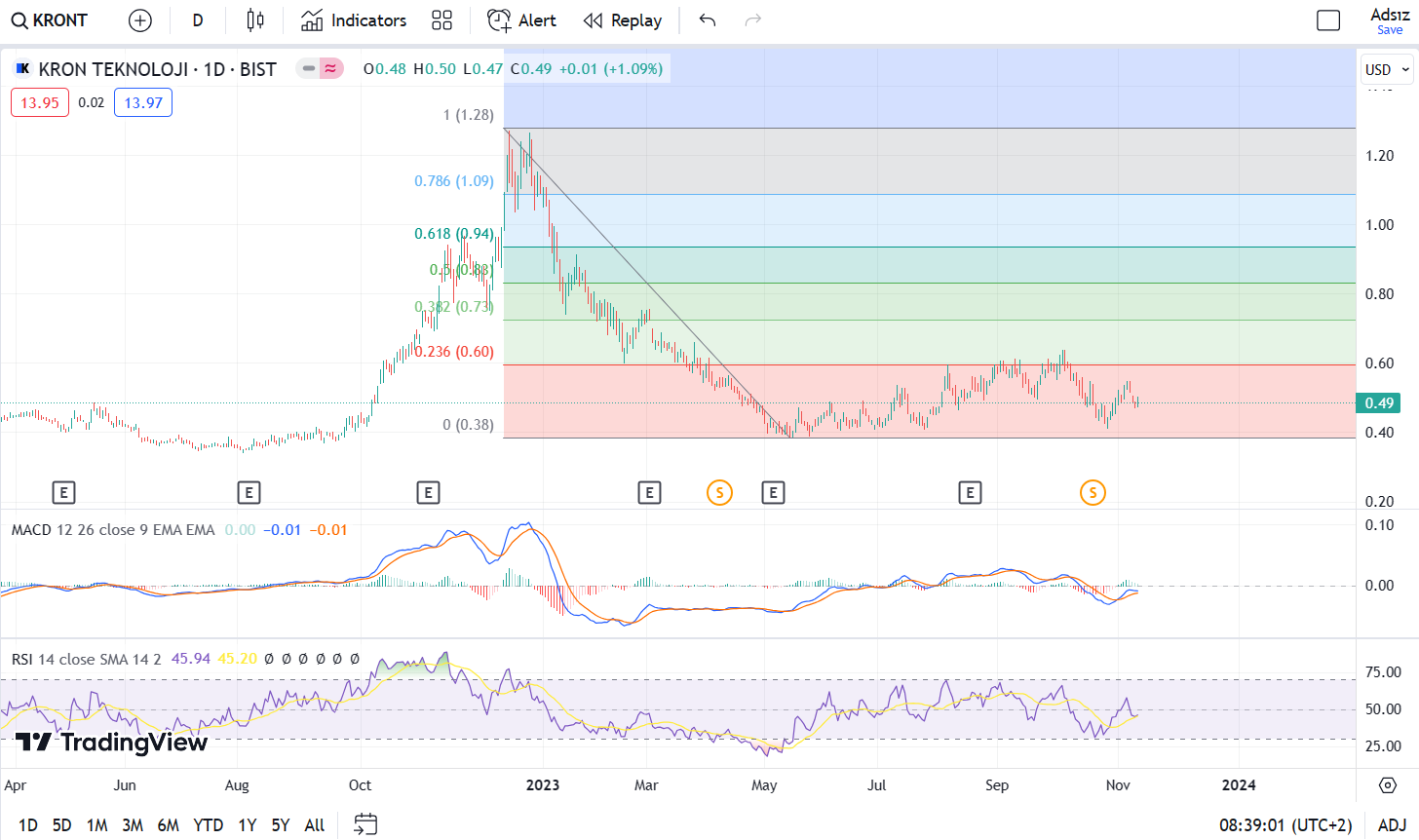Redo the chart action
This screenshot has height=840, width=1419.
pyautogui.click(x=752, y=20)
